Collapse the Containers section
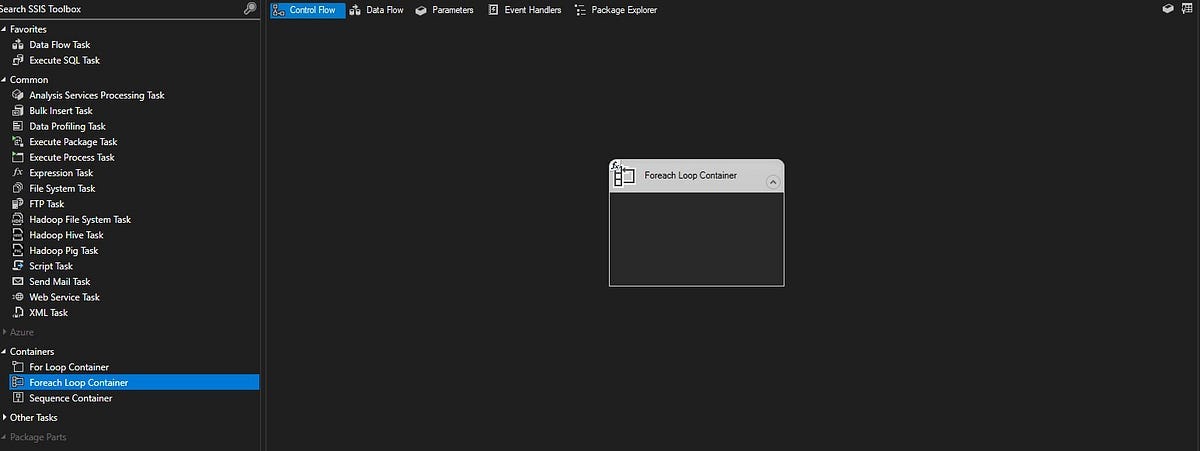Viewport: 1200px width, 451px height. [4, 352]
